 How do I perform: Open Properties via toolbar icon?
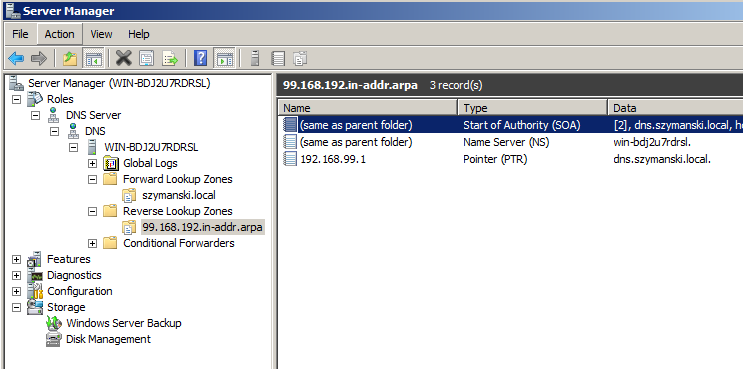(147, 59)
